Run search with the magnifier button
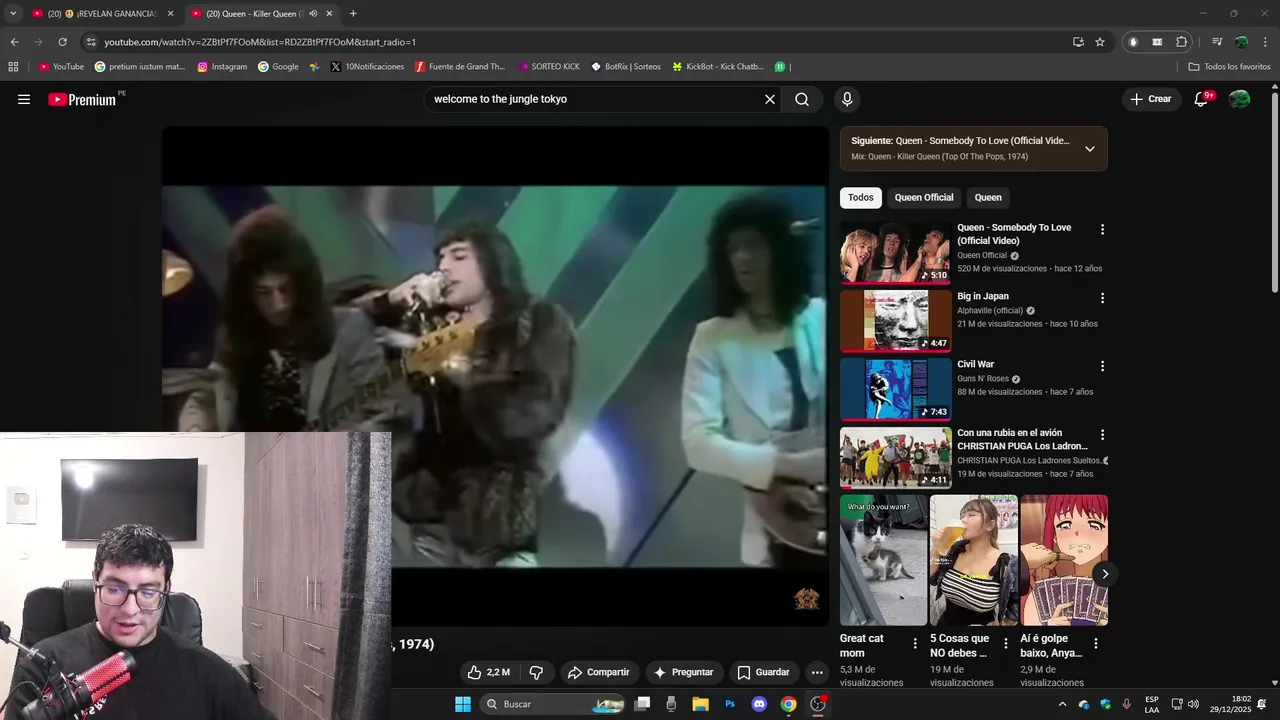Image resolution: width=1280 pixels, height=720 pixels. [802, 99]
